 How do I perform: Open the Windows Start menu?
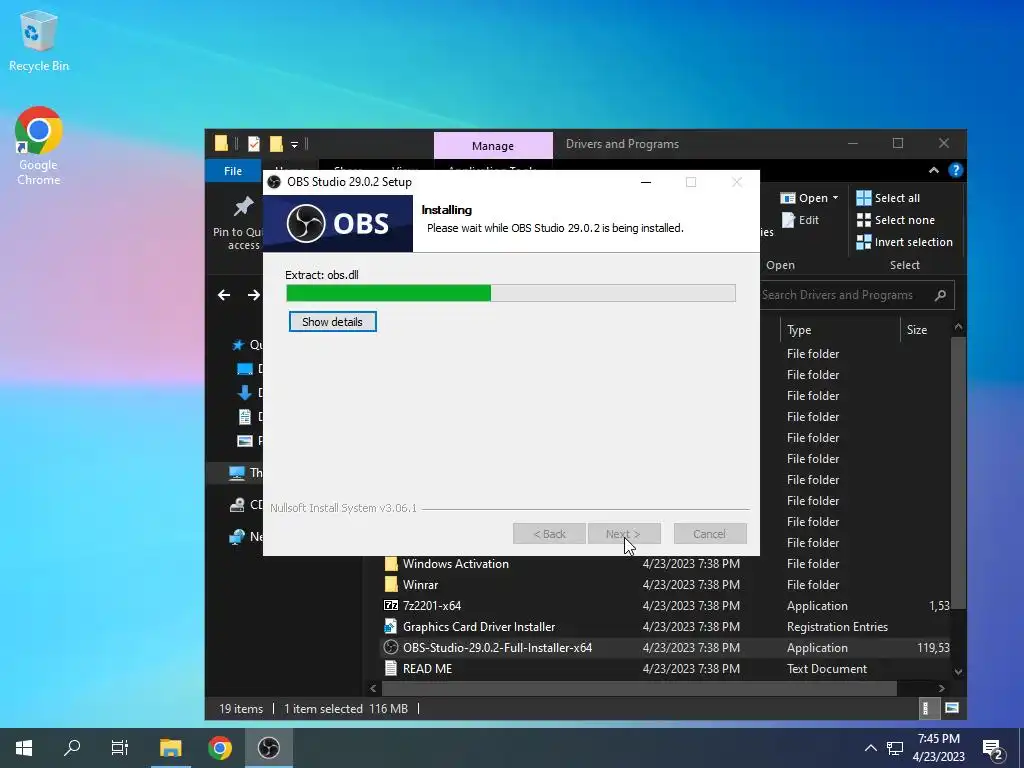(x=24, y=748)
